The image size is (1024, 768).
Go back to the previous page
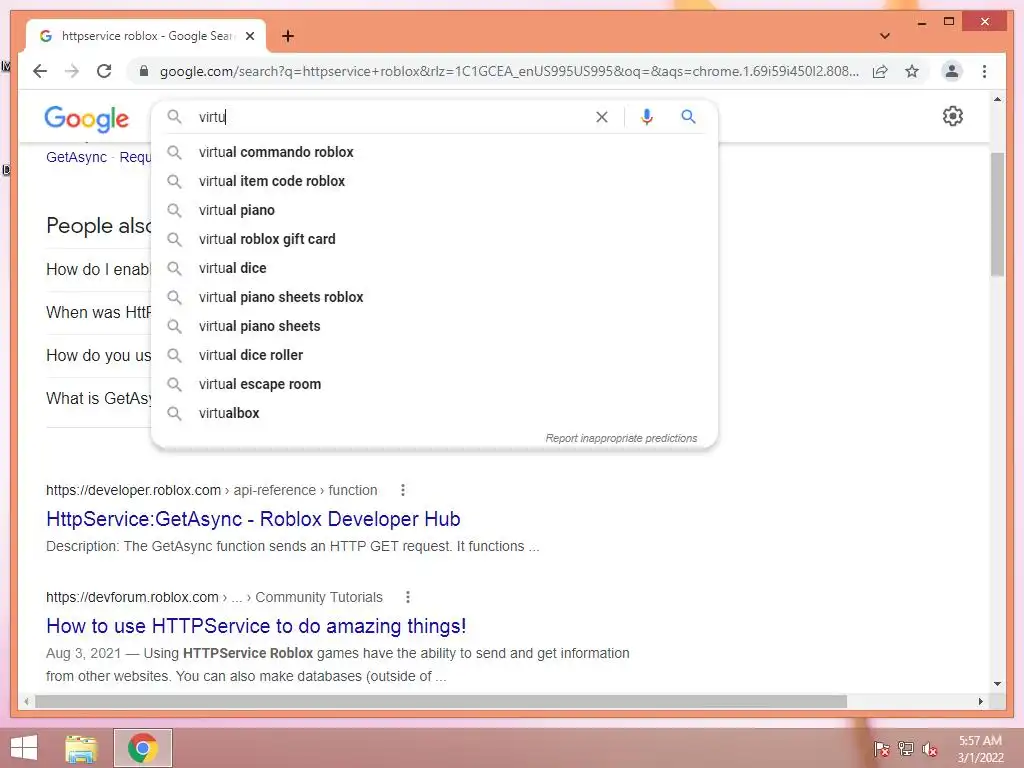tap(40, 71)
